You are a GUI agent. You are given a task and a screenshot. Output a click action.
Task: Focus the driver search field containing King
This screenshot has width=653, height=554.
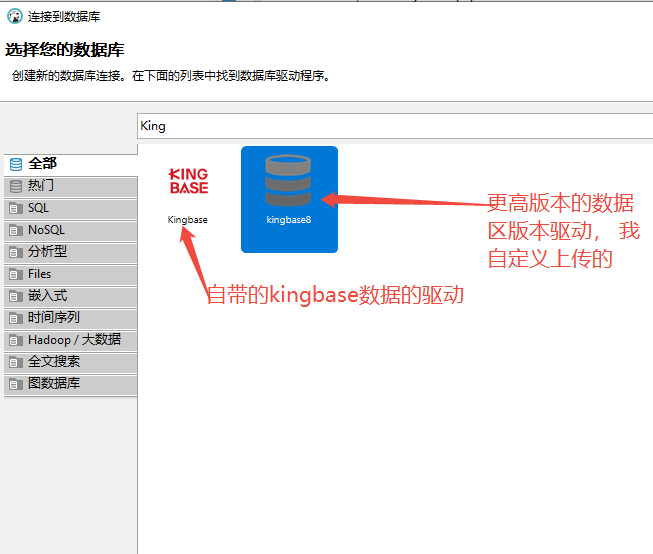[395, 126]
